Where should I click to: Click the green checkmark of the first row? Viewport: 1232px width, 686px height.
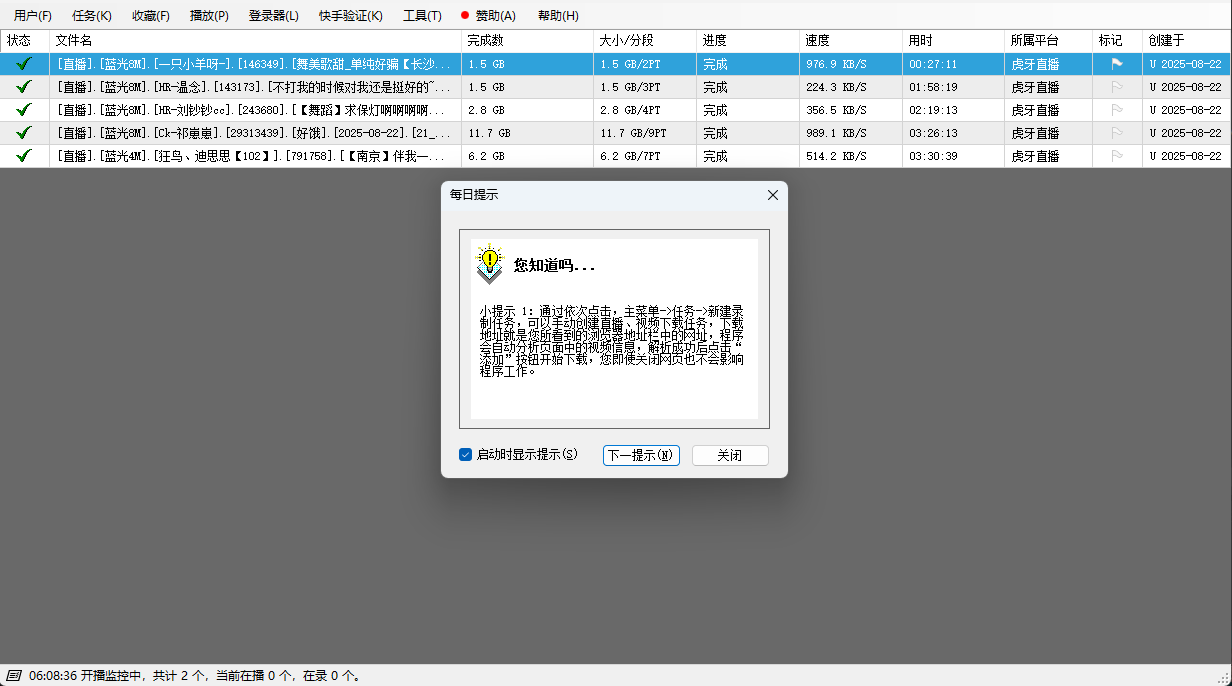[x=24, y=64]
